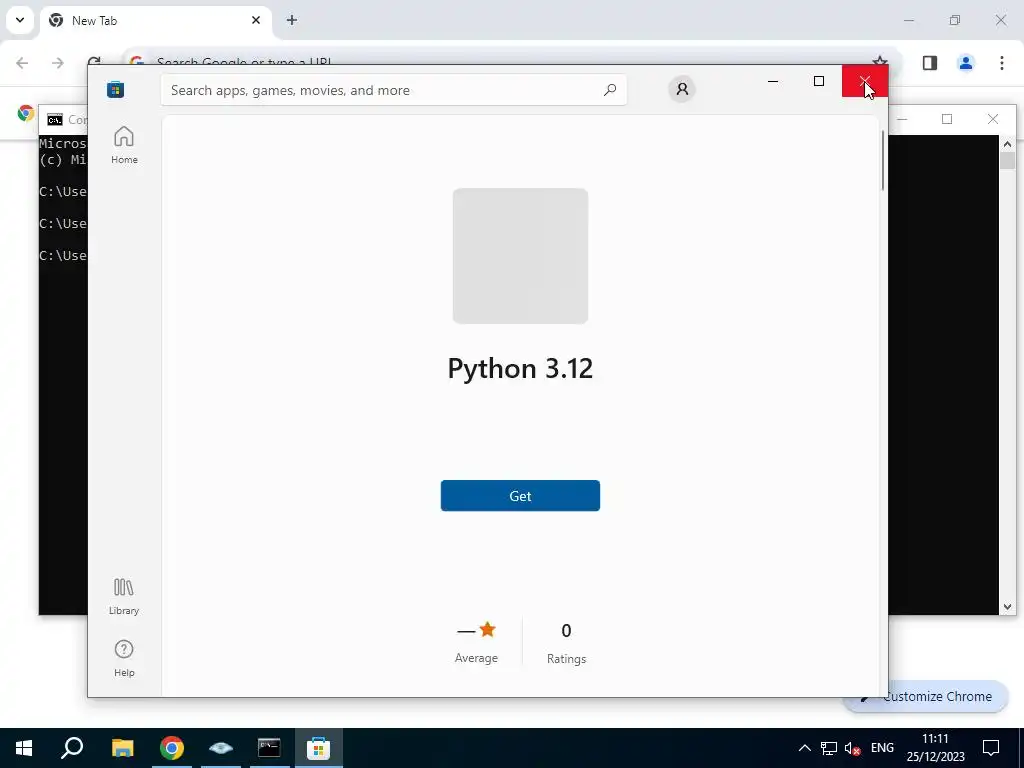Maximize the Command Prompt window
Screen dimensions: 1024x768
(x=947, y=119)
